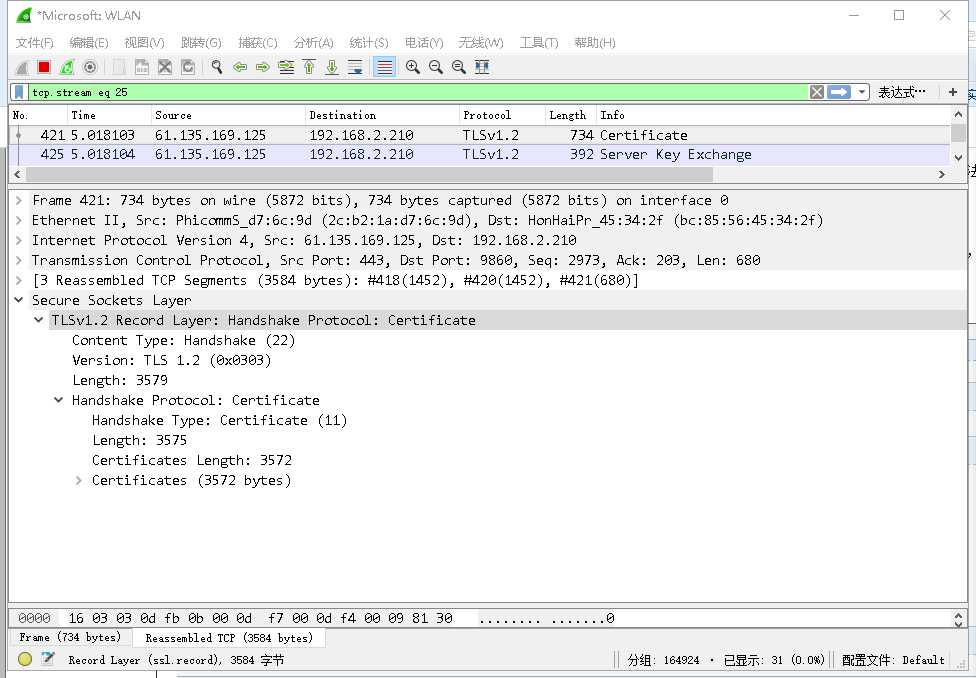
Task: Apply the display filter arrow
Action: point(838,92)
